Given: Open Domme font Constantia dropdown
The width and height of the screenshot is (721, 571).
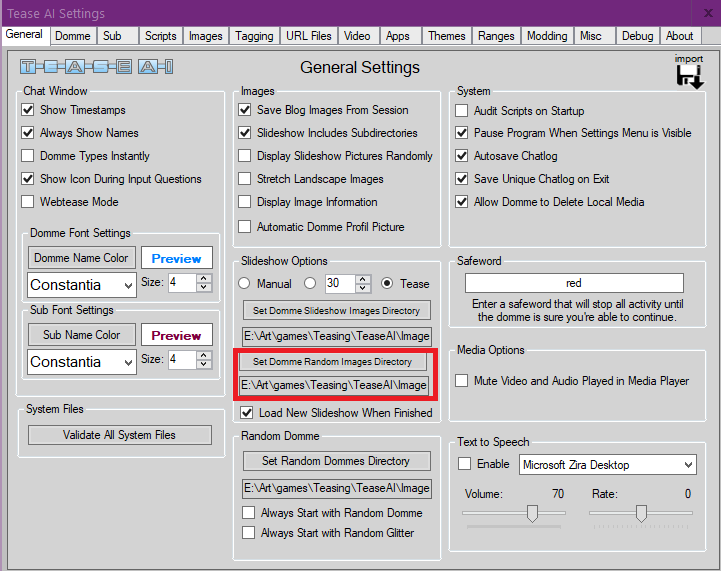Looking at the screenshot, I should click(128, 286).
